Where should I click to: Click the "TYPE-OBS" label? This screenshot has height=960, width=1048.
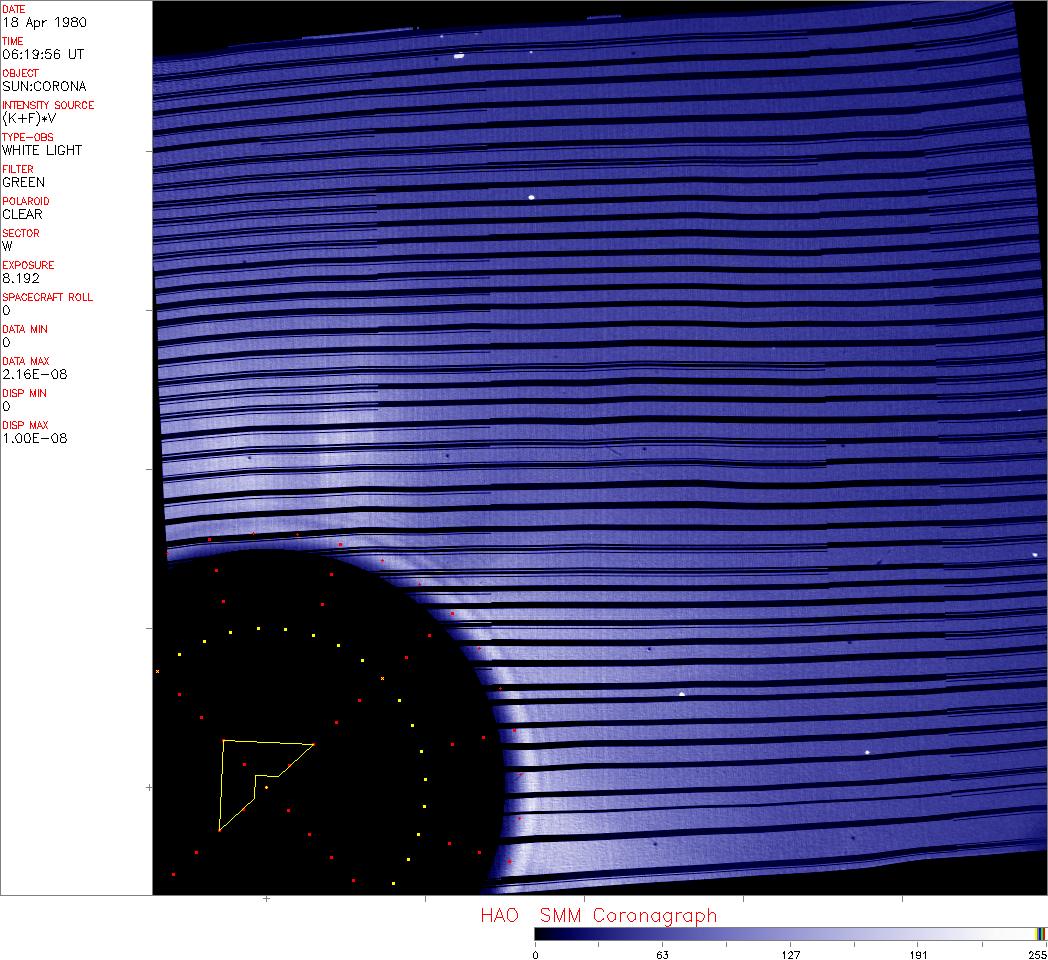tap(27, 137)
